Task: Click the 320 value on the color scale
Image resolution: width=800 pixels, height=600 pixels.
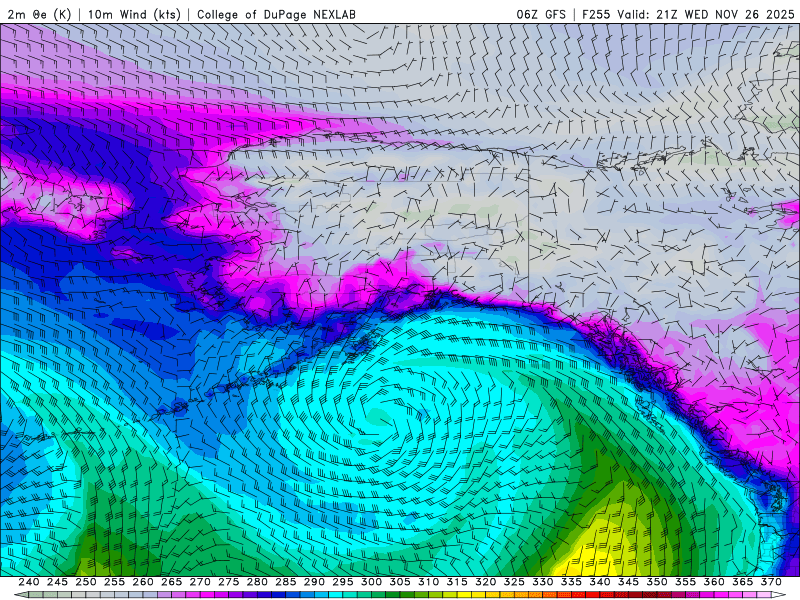Action: (x=486, y=582)
